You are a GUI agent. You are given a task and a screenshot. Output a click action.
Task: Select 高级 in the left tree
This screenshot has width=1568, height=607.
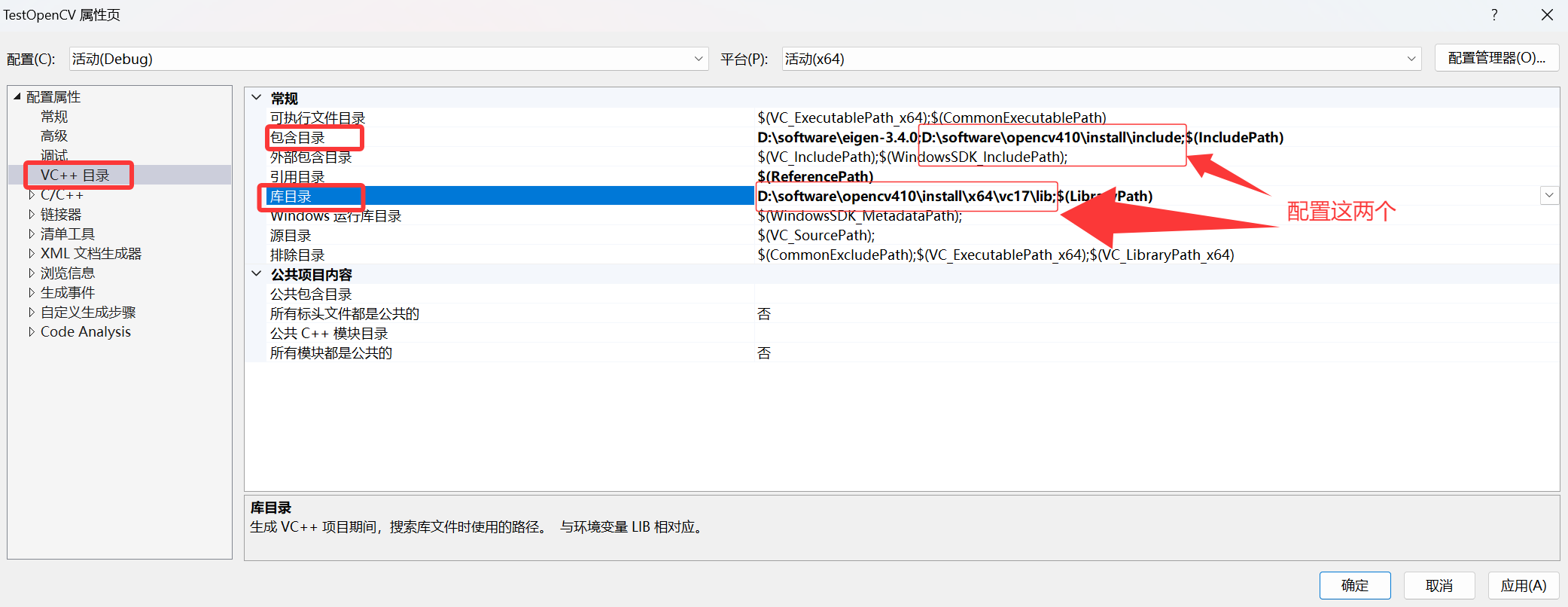point(54,136)
